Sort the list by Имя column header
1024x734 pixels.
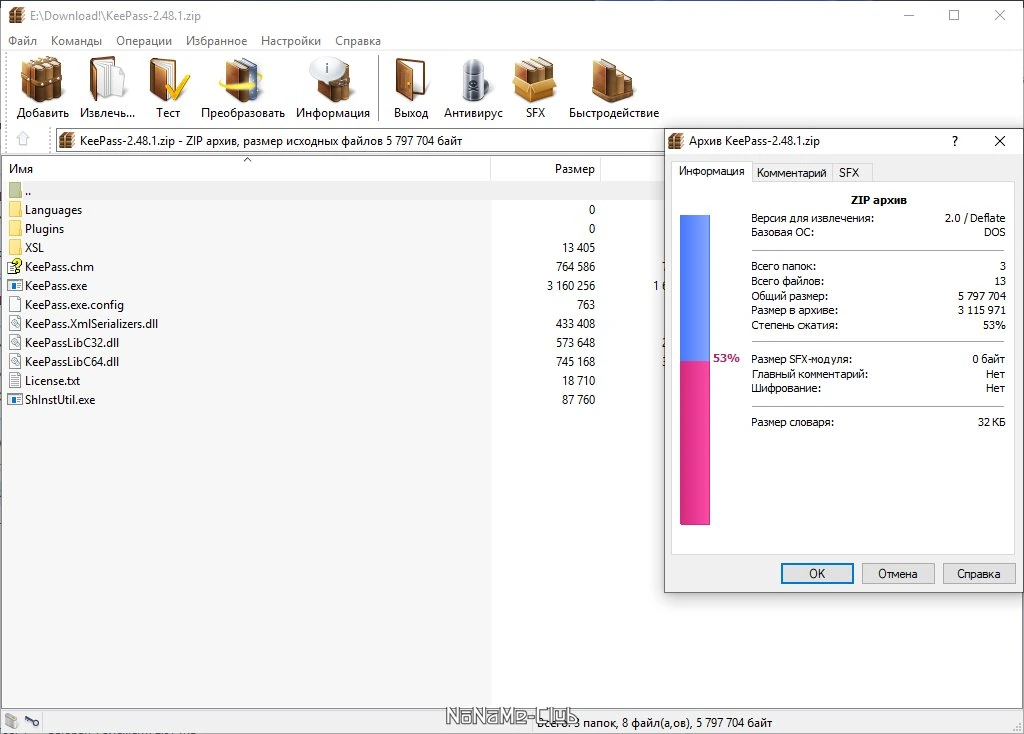tap(247, 168)
